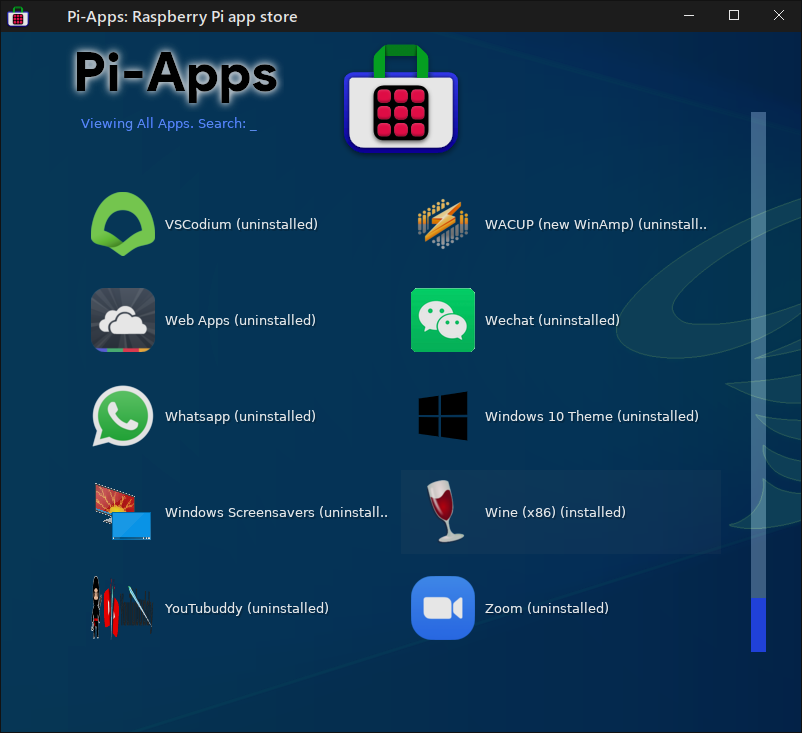Screen dimensions: 802x733
Task: Click the large Pi-Apps shopping bag logo
Action: 401,98
